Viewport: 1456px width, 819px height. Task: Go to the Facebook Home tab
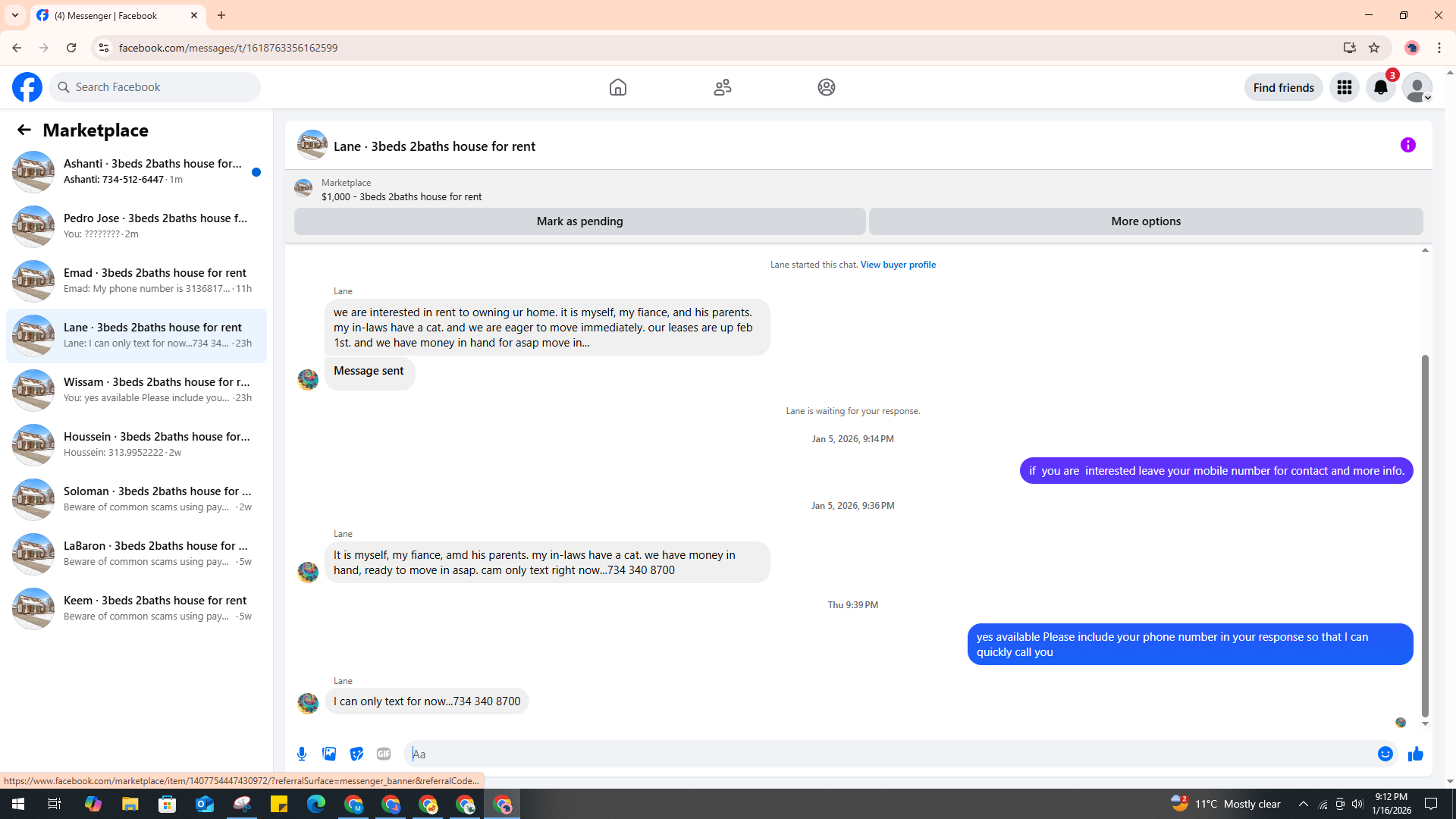point(617,87)
